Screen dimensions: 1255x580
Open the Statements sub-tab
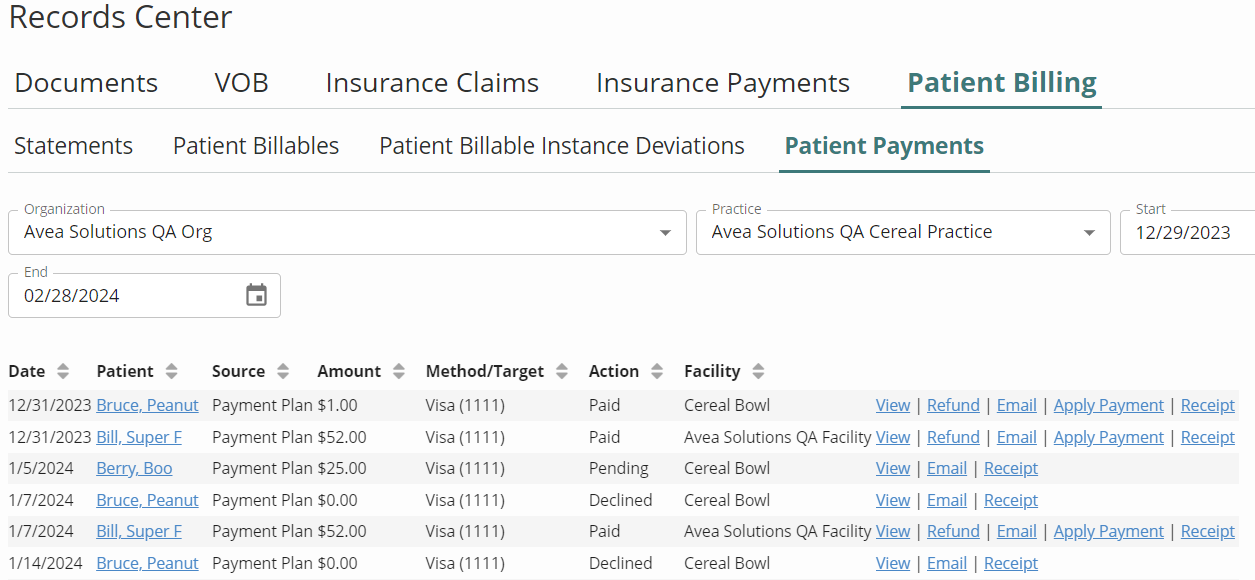pos(74,146)
